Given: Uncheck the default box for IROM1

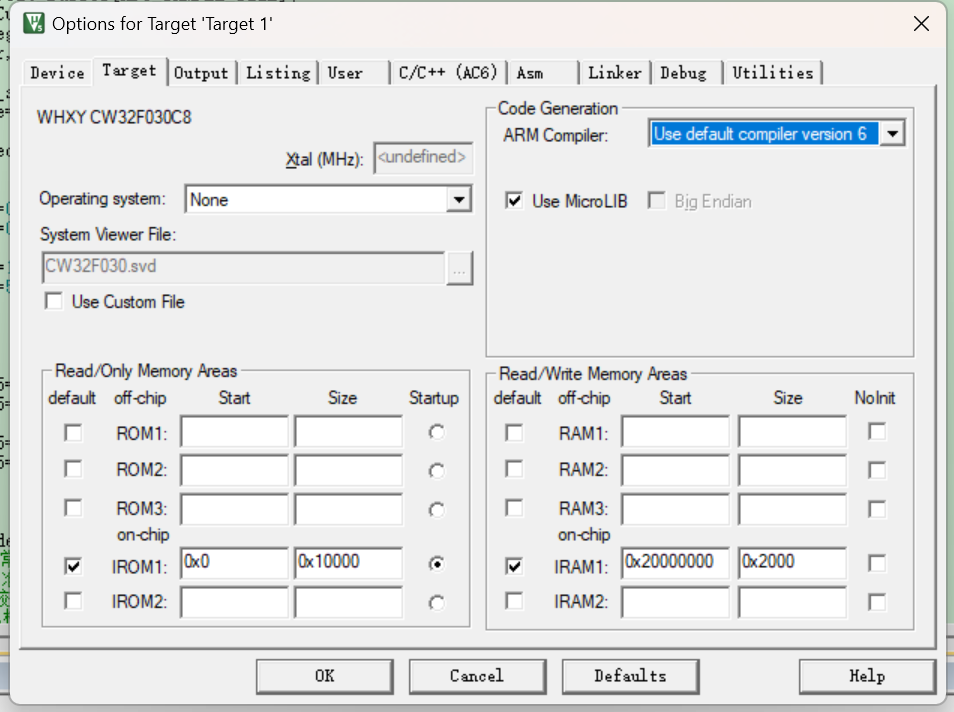Looking at the screenshot, I should 73,566.
